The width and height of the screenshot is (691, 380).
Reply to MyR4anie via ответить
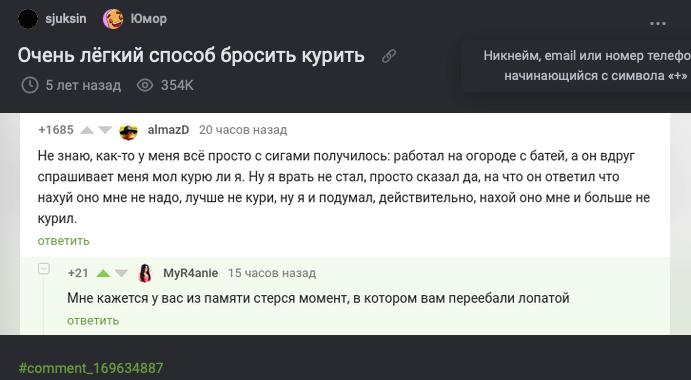click(93, 320)
